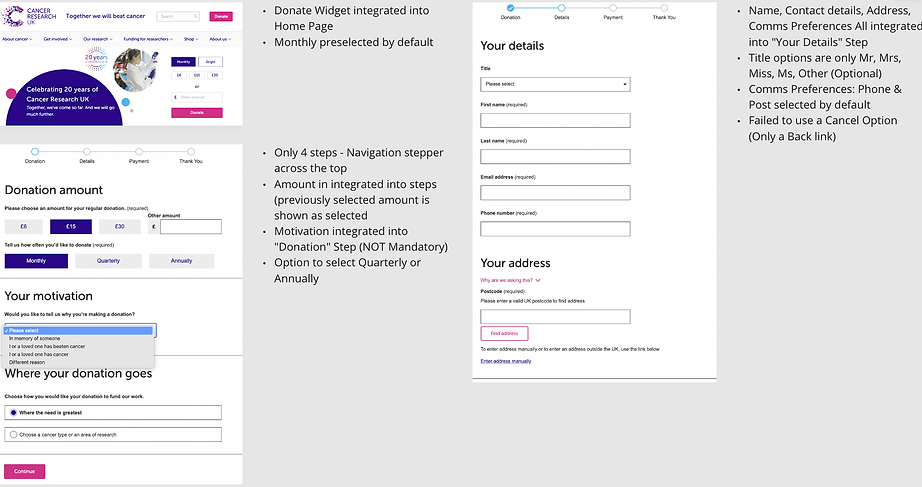
Task: Click the First name input field
Action: tap(555, 121)
